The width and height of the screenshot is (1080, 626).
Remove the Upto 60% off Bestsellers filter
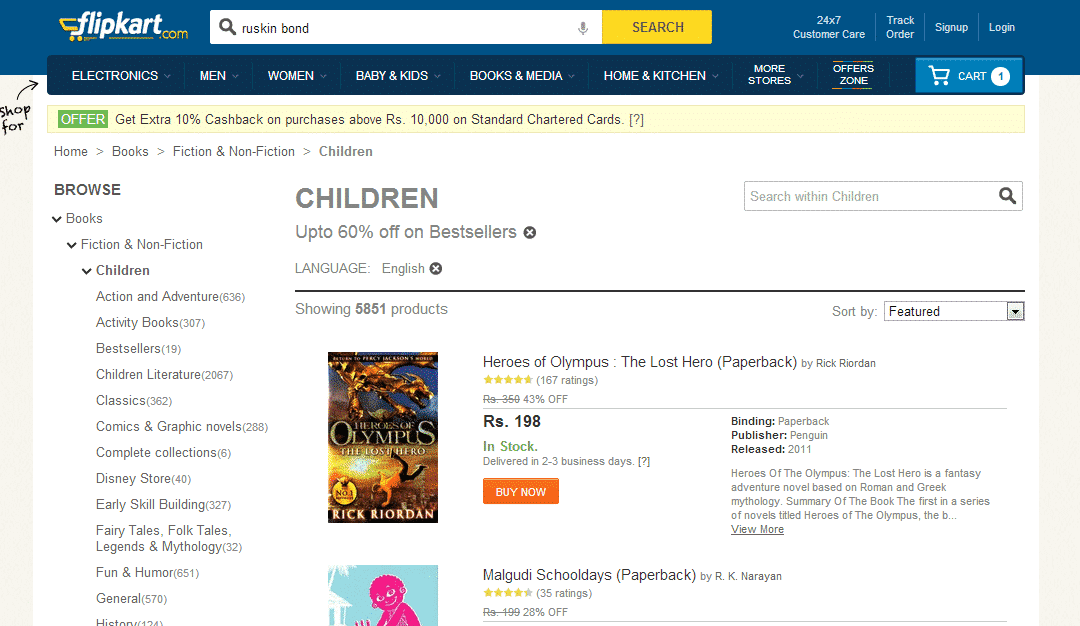[530, 233]
